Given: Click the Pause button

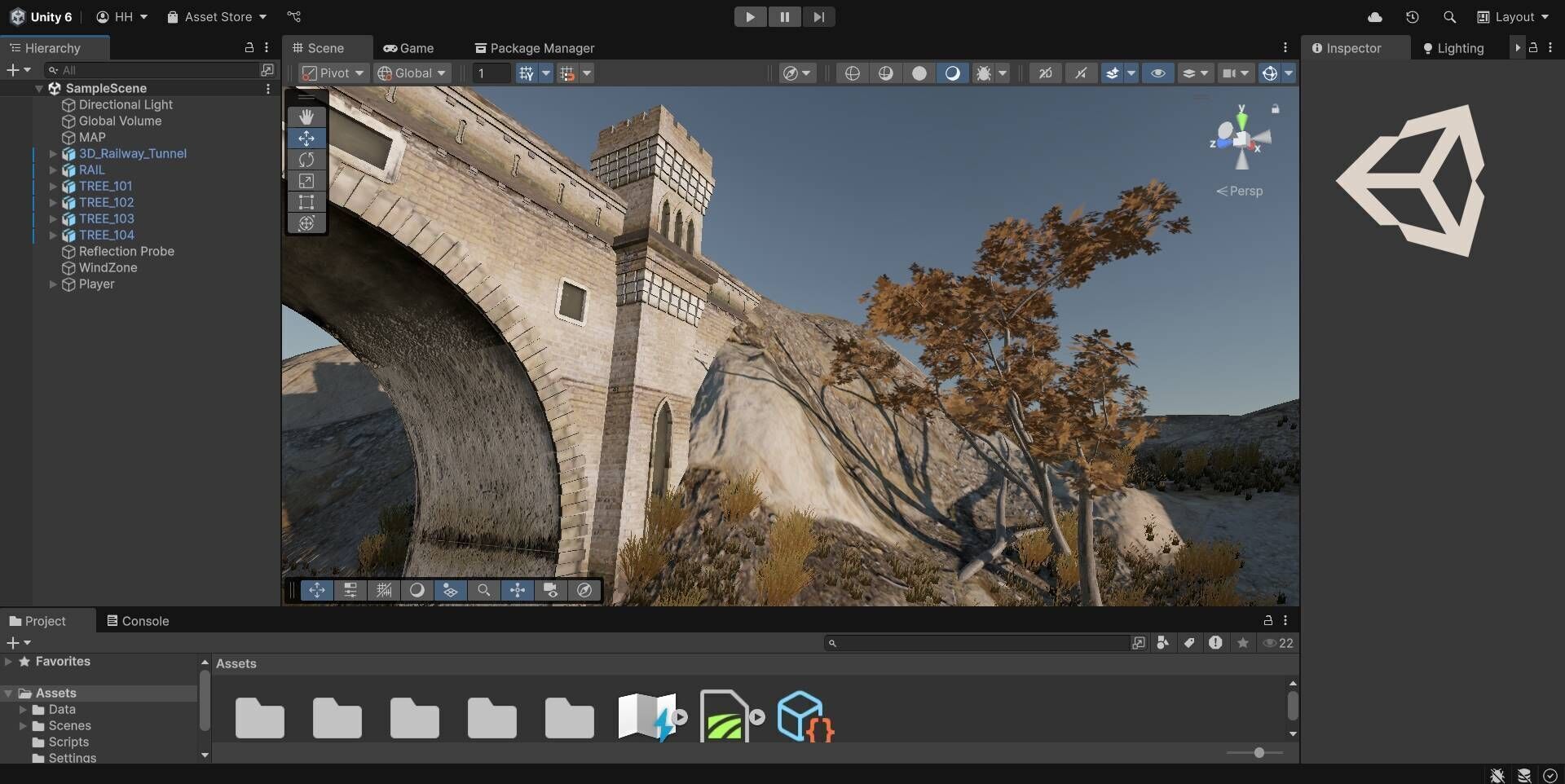Looking at the screenshot, I should [x=784, y=16].
